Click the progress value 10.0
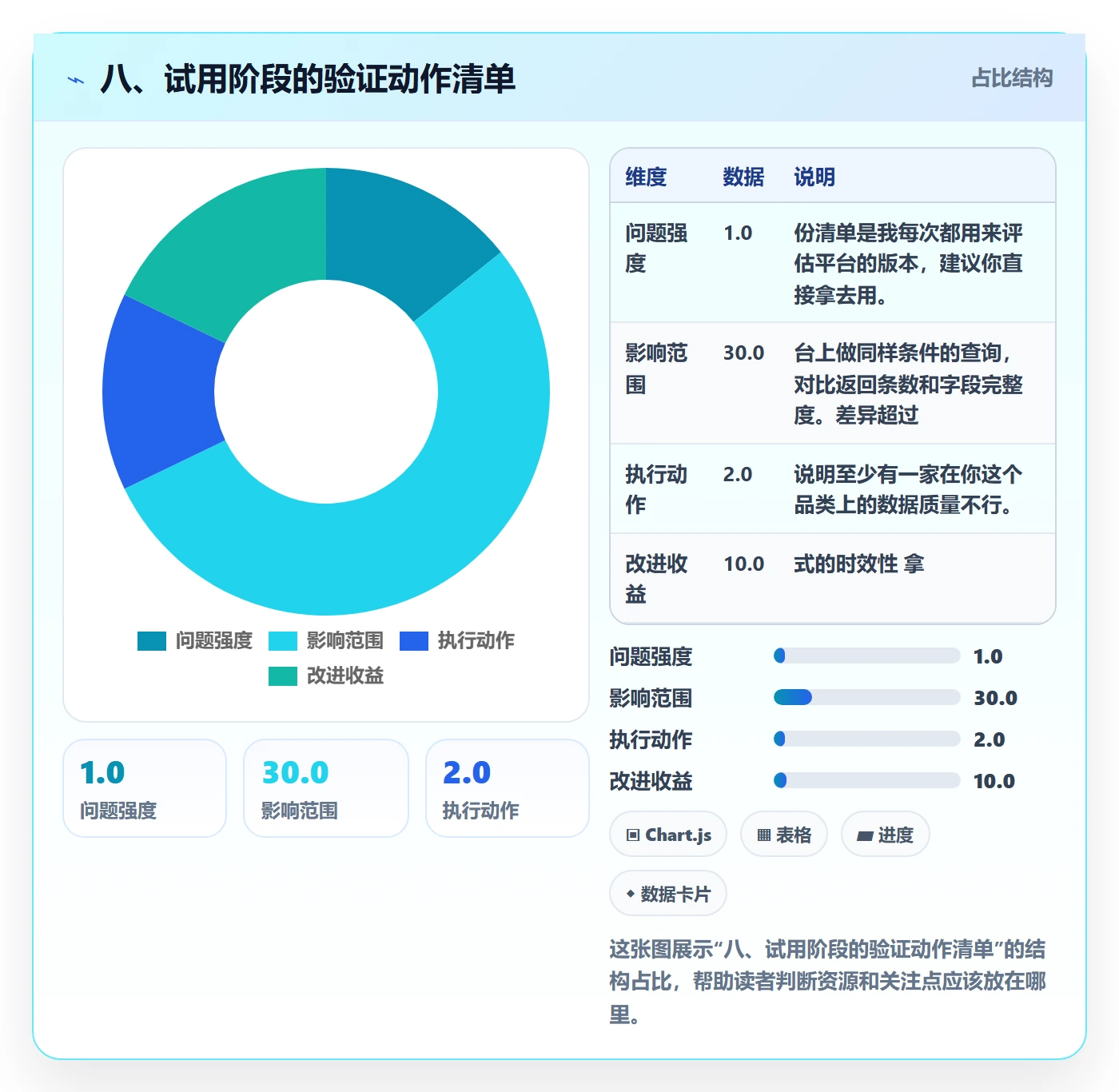 [x=994, y=781]
